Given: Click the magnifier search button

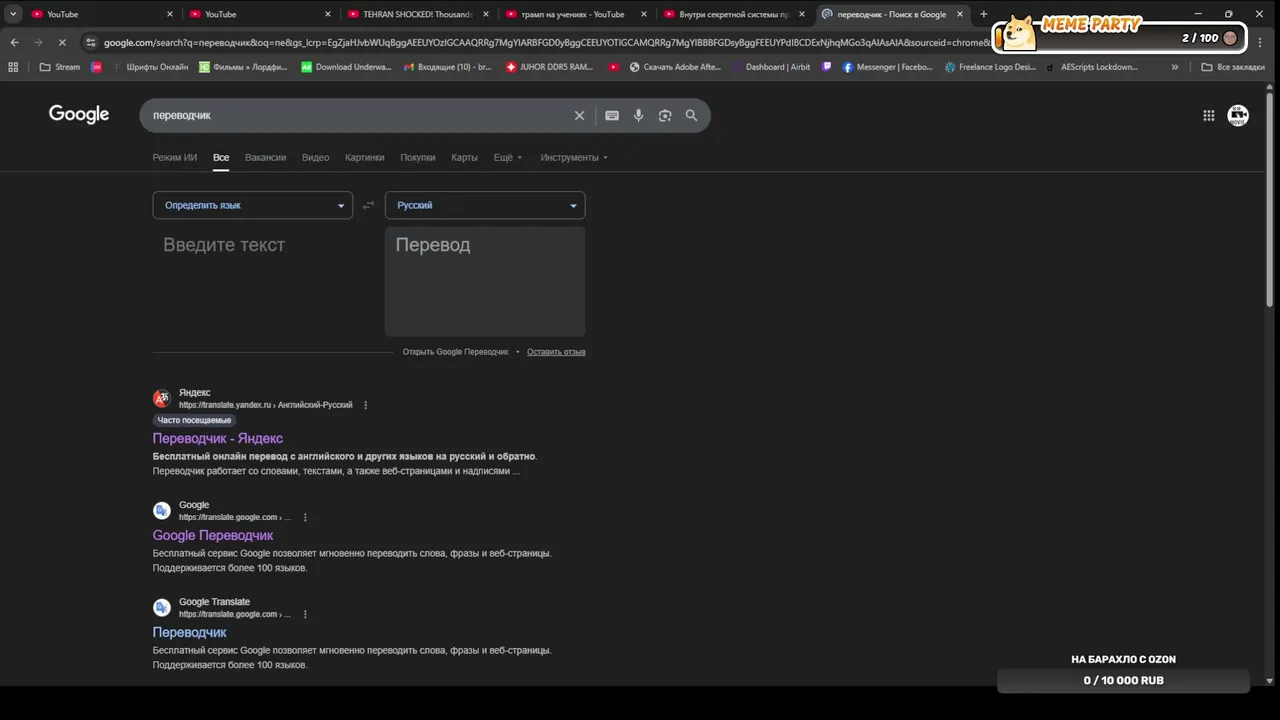Looking at the screenshot, I should [x=691, y=115].
